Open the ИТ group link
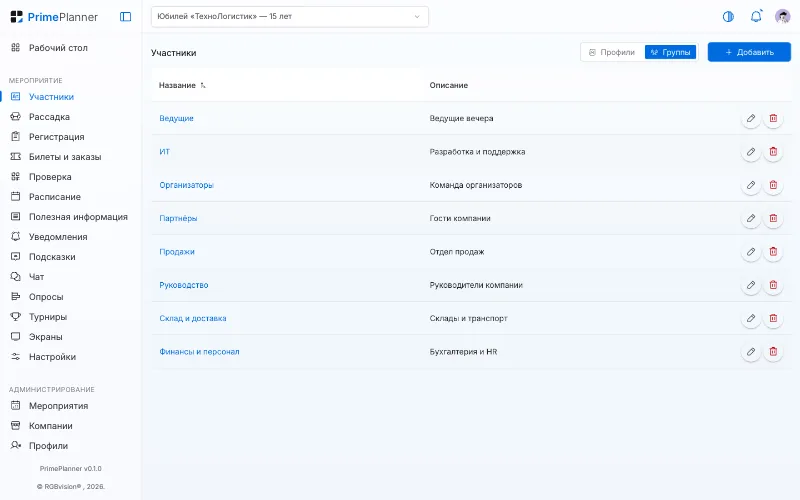800x500 pixels. pos(164,152)
